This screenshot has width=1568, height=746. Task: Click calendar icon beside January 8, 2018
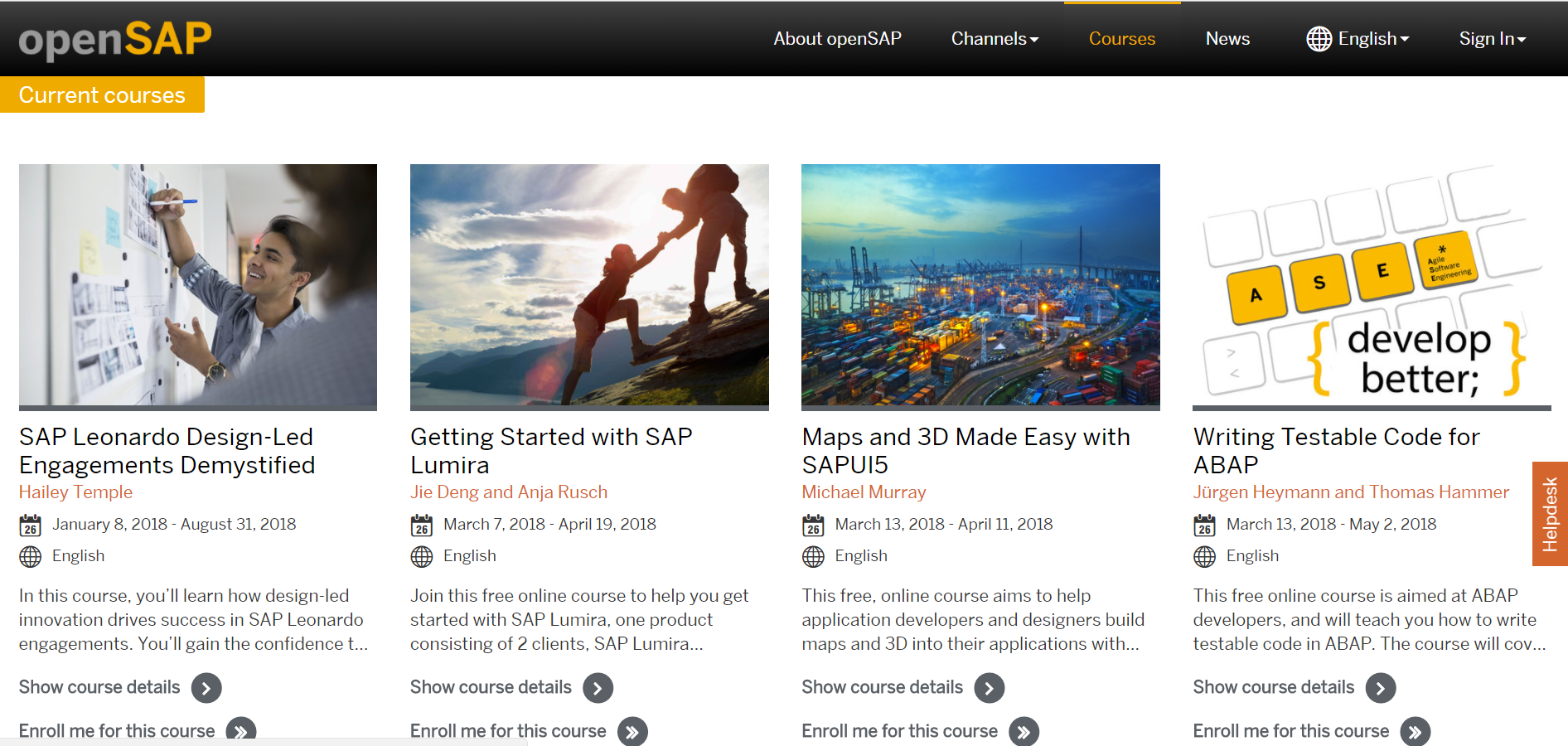click(x=30, y=525)
